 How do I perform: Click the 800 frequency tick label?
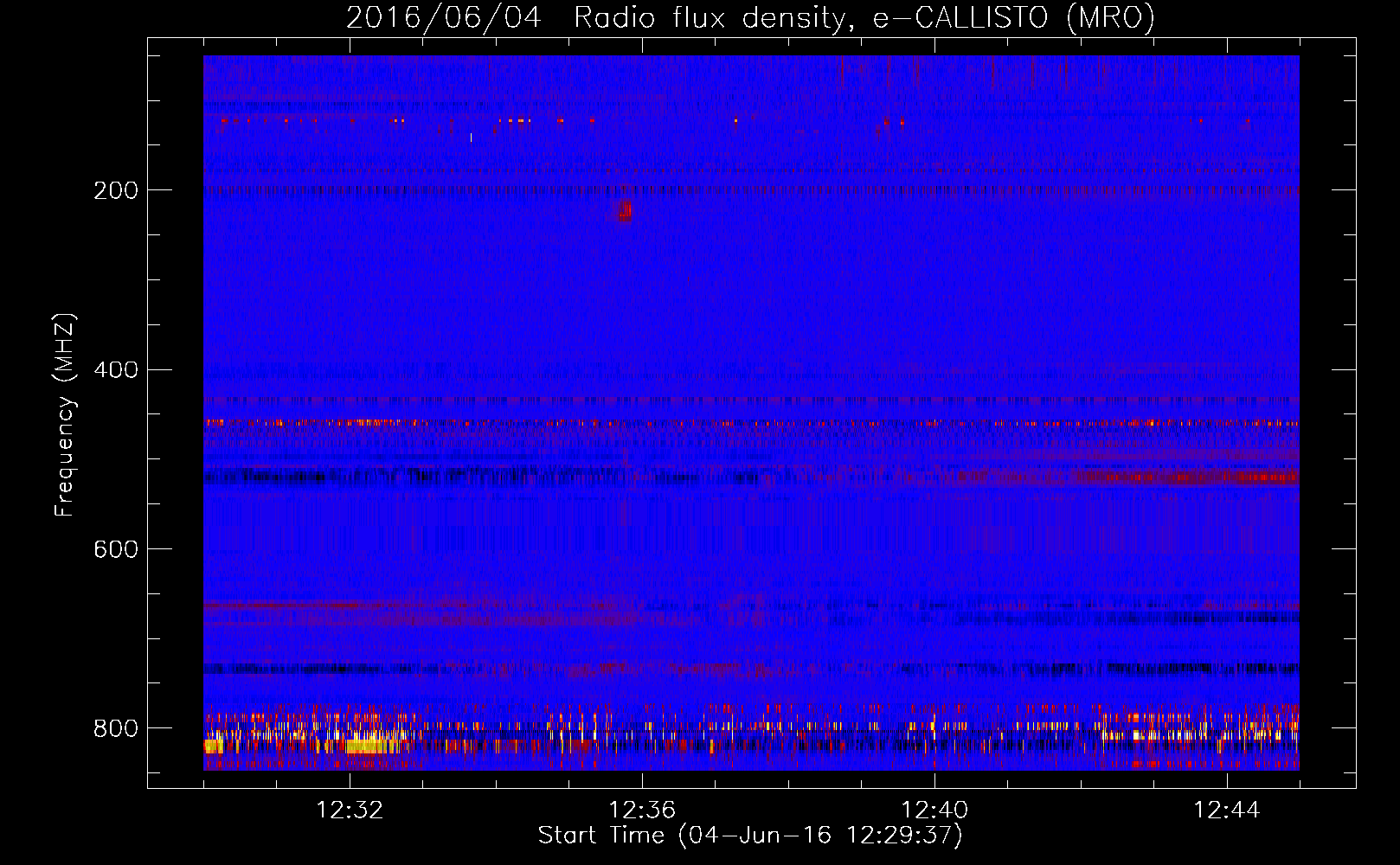[x=116, y=728]
